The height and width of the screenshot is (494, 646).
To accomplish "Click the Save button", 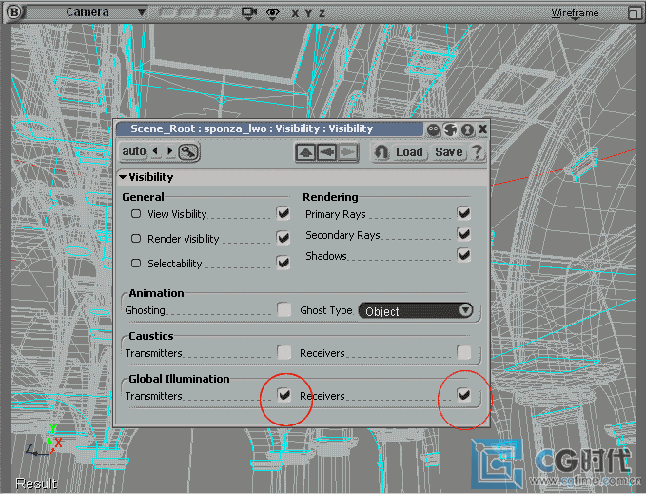I will pos(448,152).
